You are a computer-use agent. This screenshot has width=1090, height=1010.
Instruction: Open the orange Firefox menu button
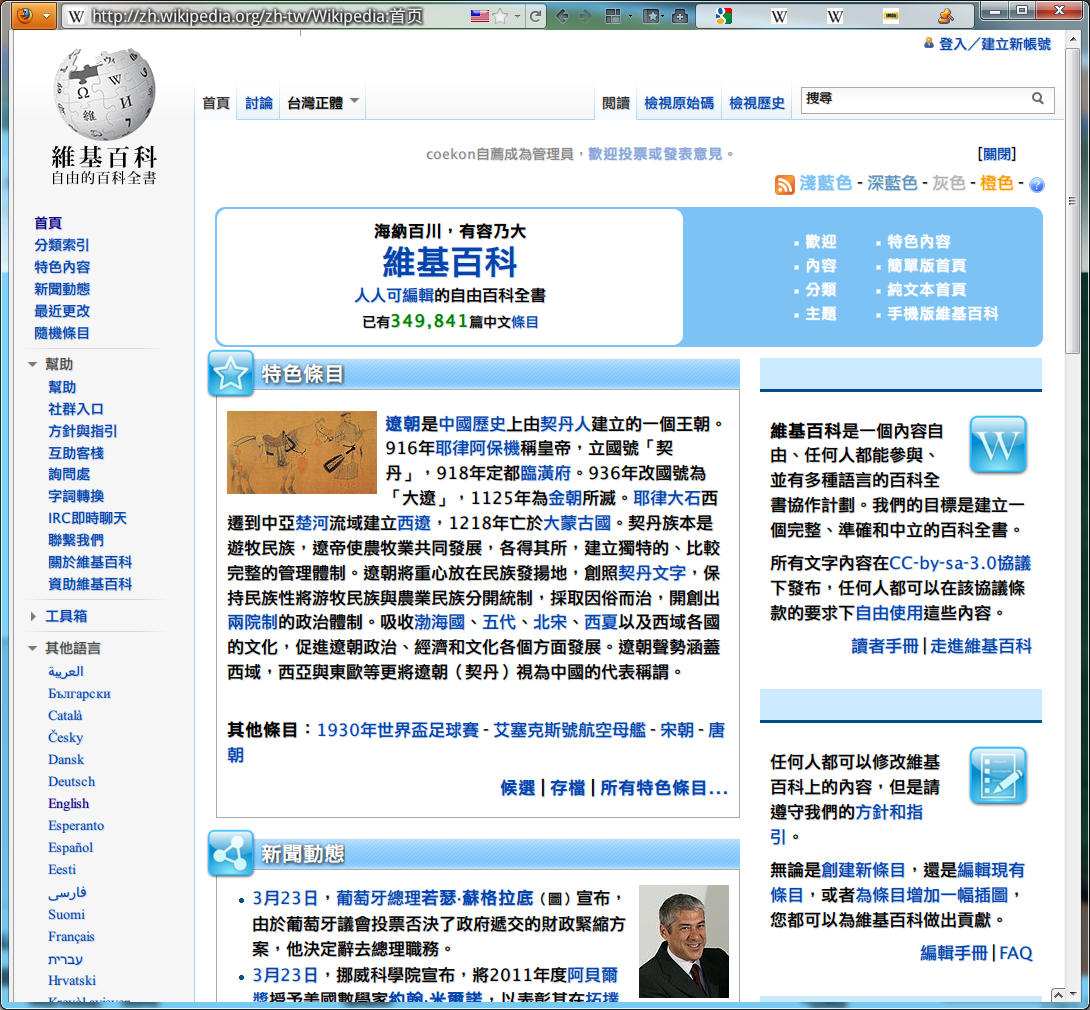click(33, 15)
